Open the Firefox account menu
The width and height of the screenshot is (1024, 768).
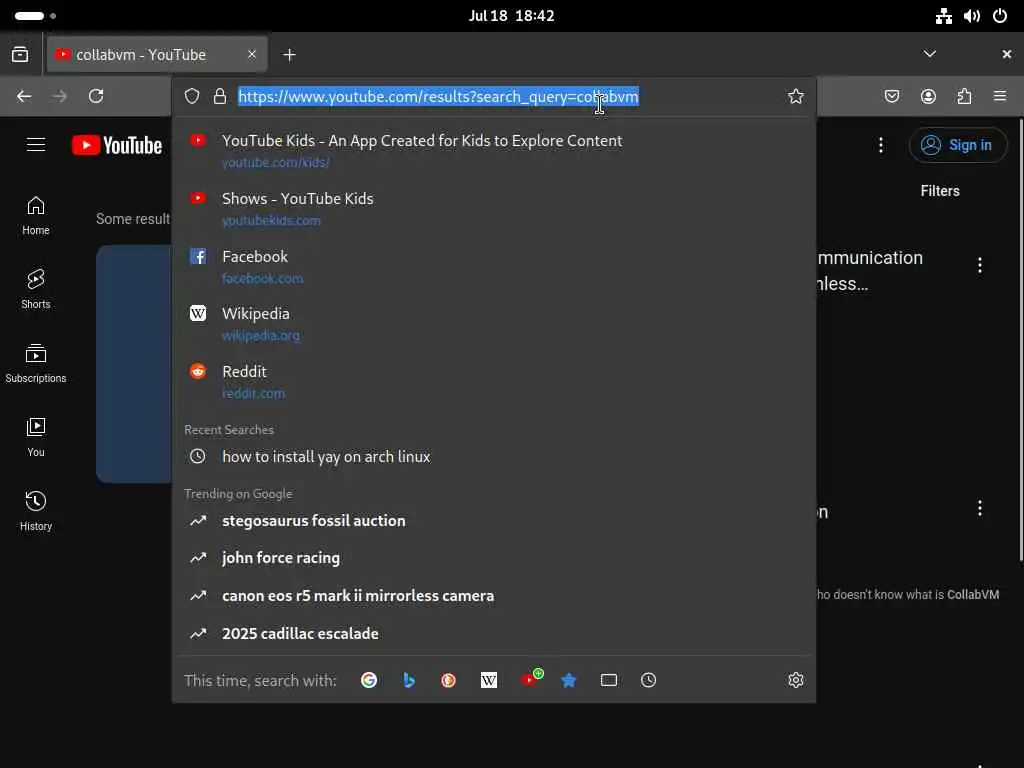click(928, 96)
